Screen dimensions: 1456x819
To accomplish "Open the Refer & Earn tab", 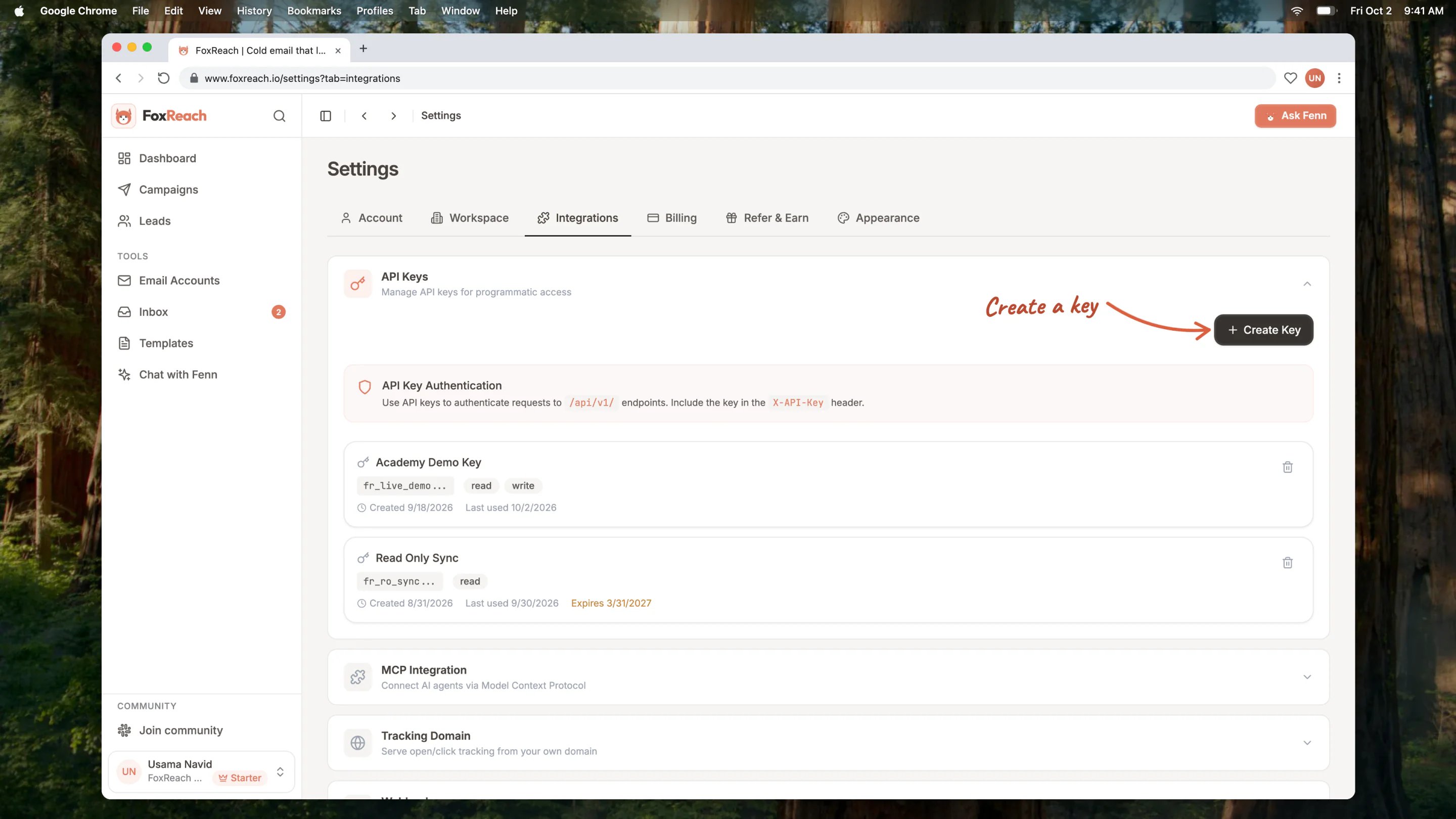I will point(767,218).
